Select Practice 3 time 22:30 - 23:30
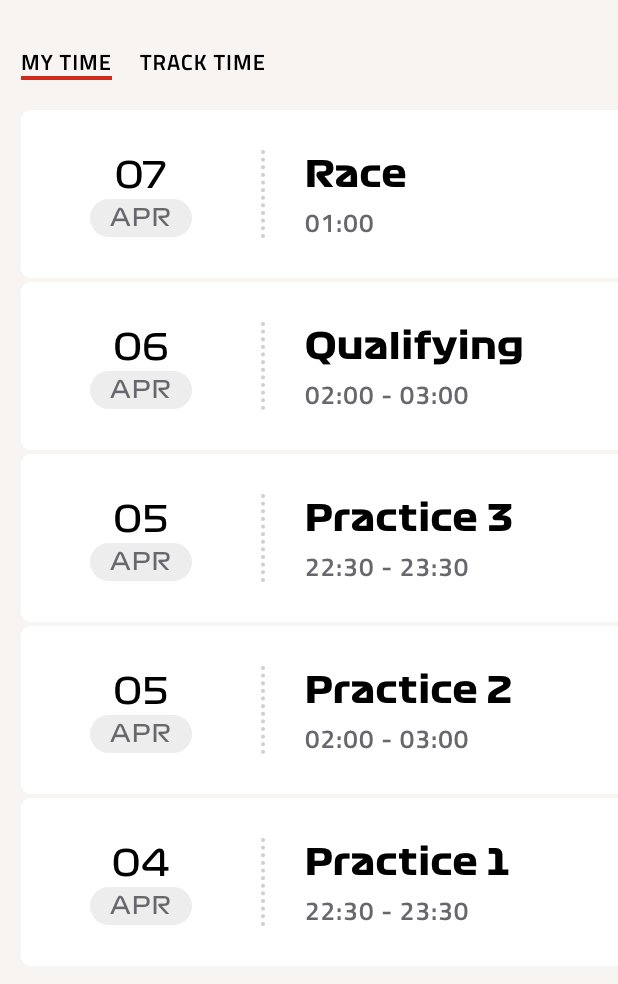Image resolution: width=618 pixels, height=984 pixels. (386, 567)
